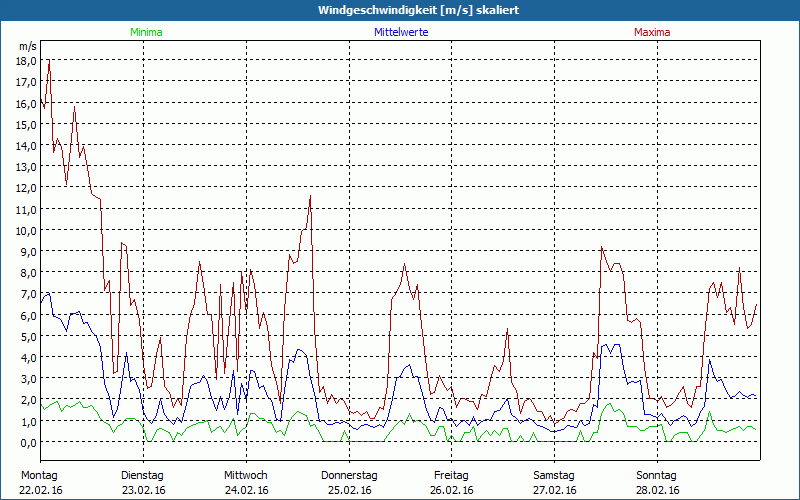Click the 8,0 y-axis value

pos(29,272)
